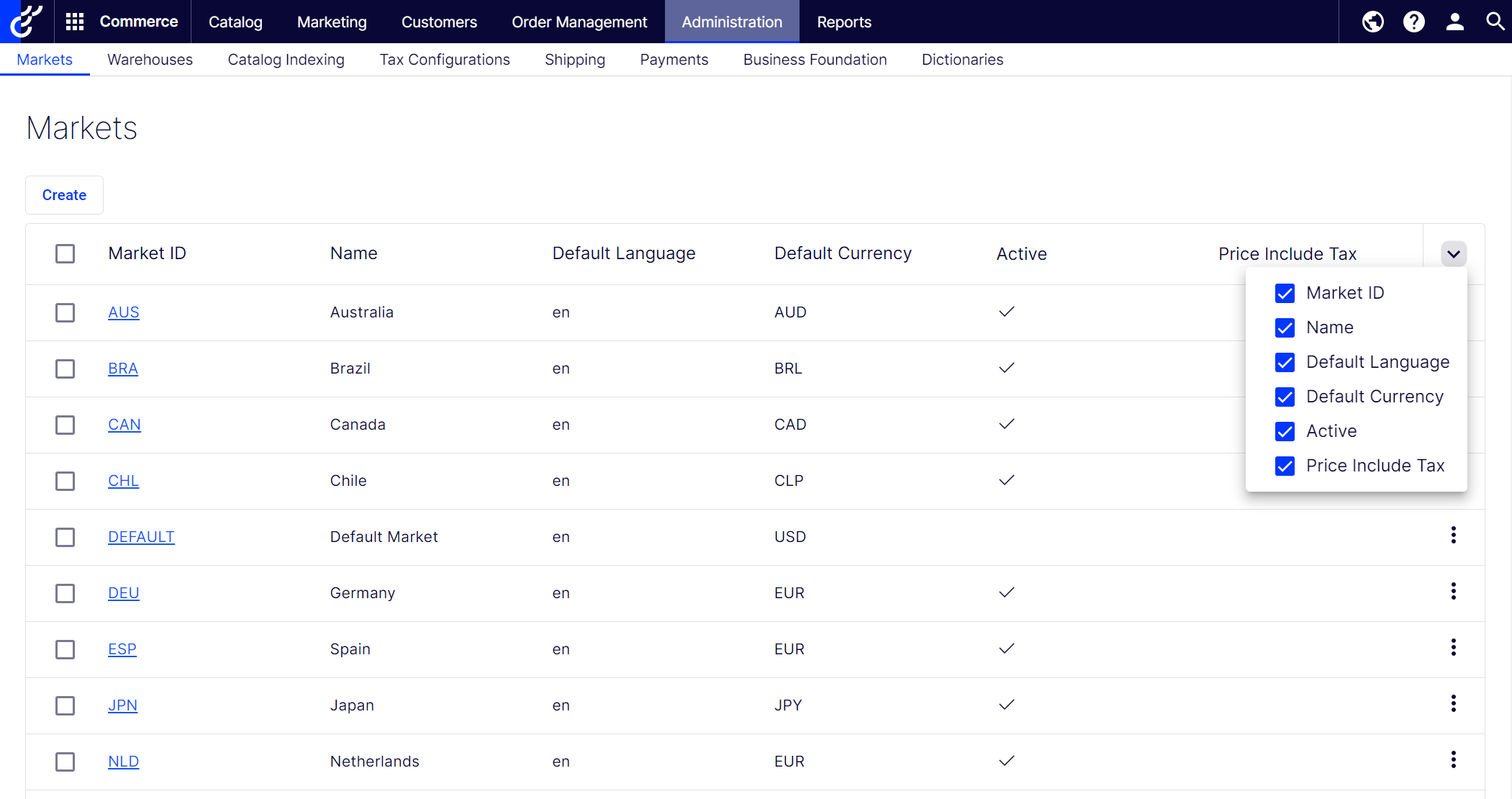This screenshot has width=1512, height=799.
Task: Open the globe site icon
Action: click(x=1373, y=22)
